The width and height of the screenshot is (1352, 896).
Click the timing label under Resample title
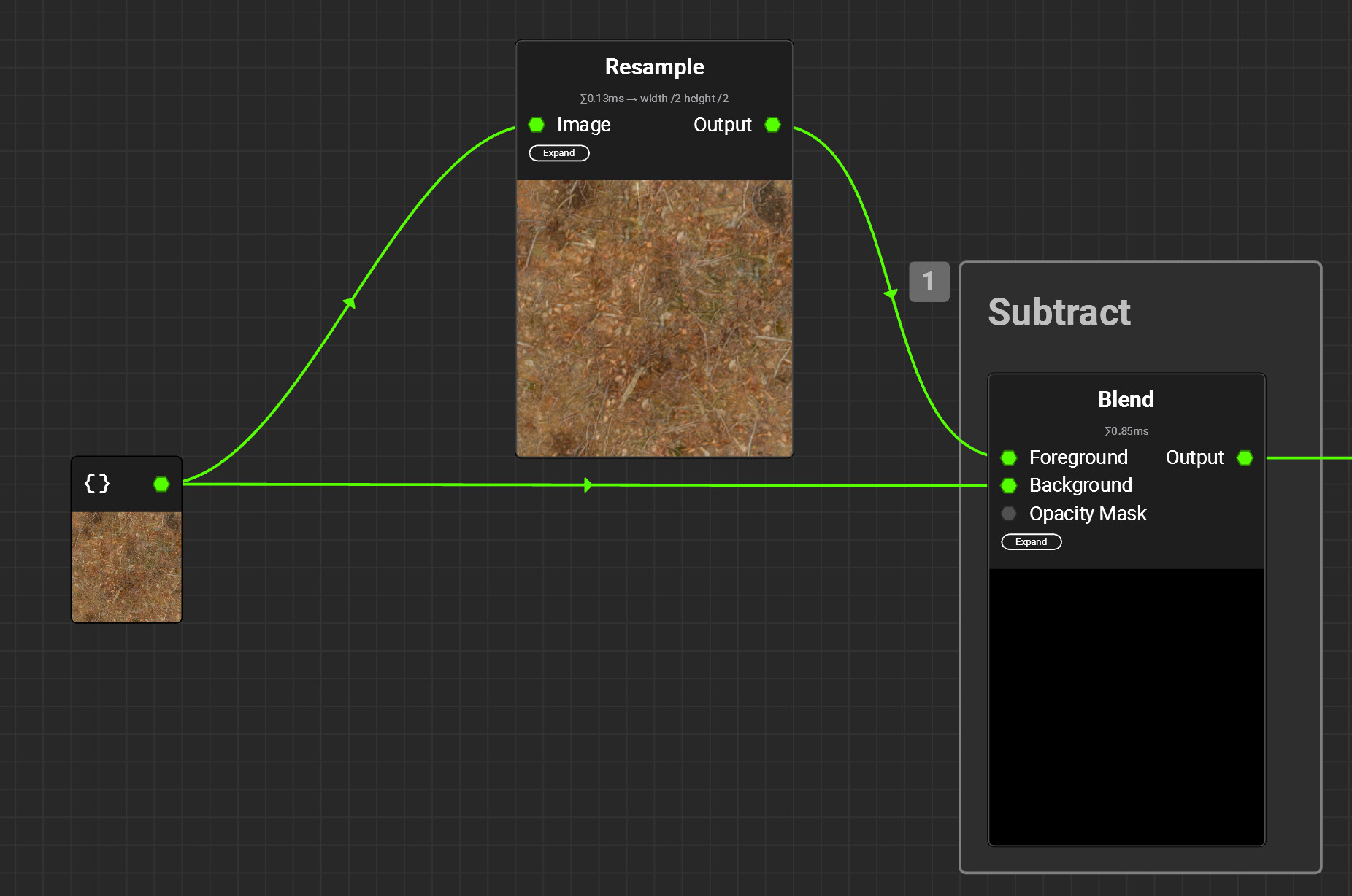coord(654,98)
